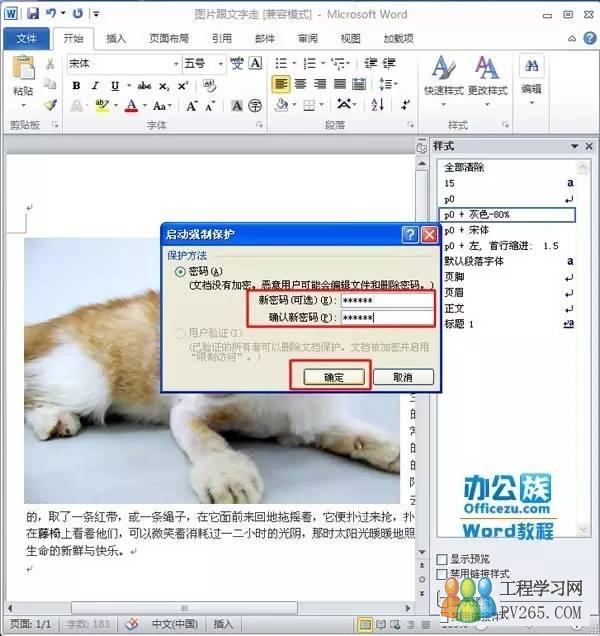Undo the last action
The width and height of the screenshot is (600, 636).
(52, 13)
